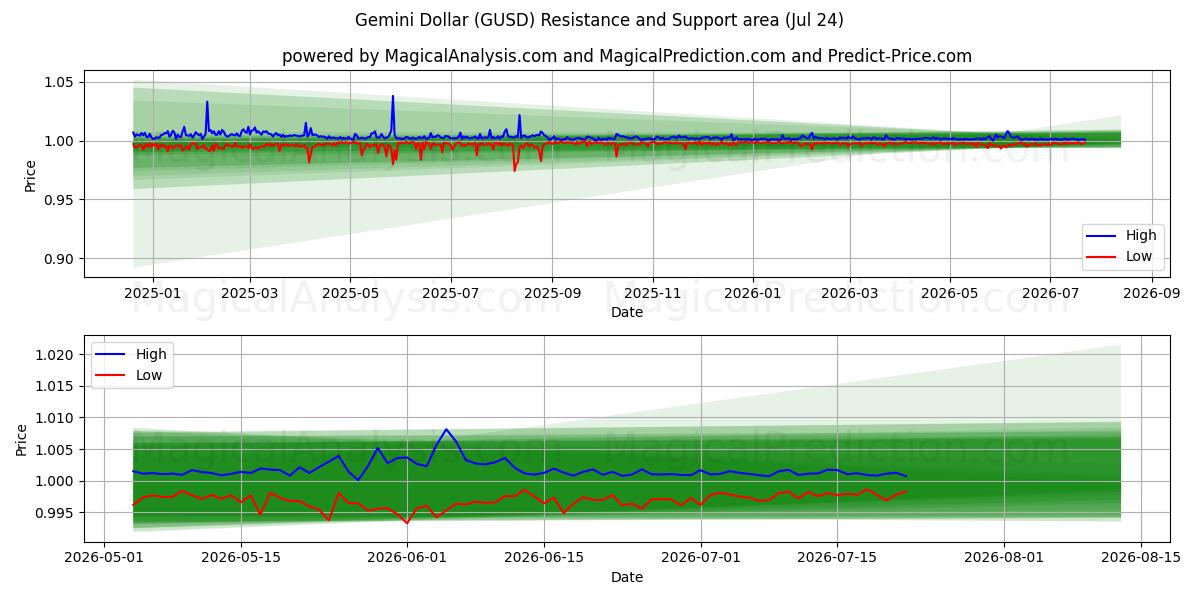
Task: Click the 2026-03 date tick
Action: coord(849,293)
